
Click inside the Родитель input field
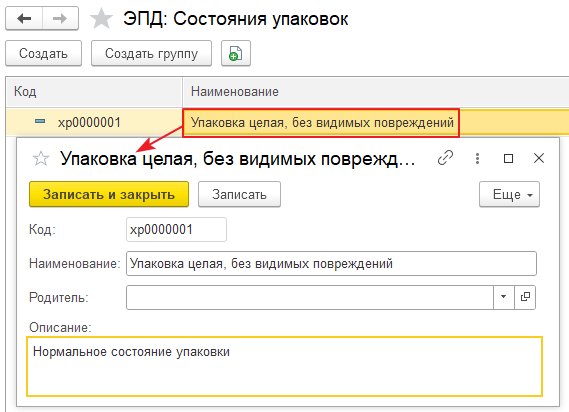(310, 297)
